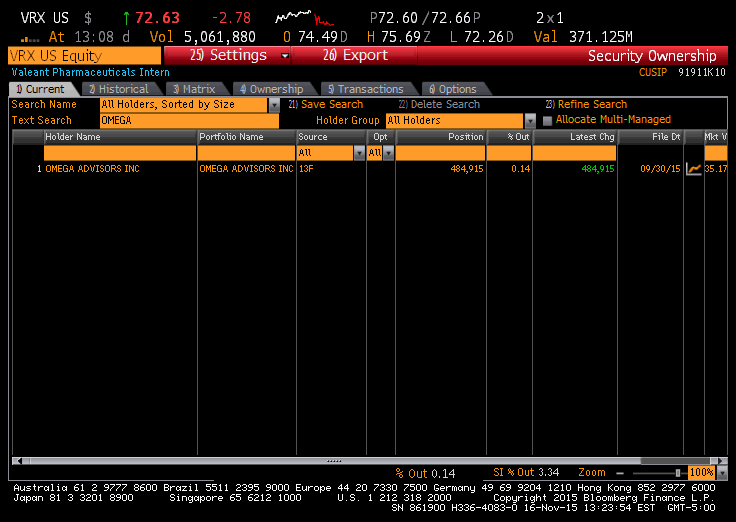
Task: Click Holder Name filter field
Action: [120, 153]
